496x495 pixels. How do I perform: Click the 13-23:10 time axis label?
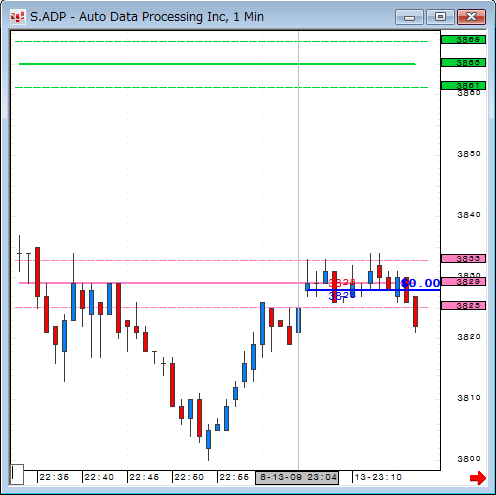pyautogui.click(x=378, y=477)
